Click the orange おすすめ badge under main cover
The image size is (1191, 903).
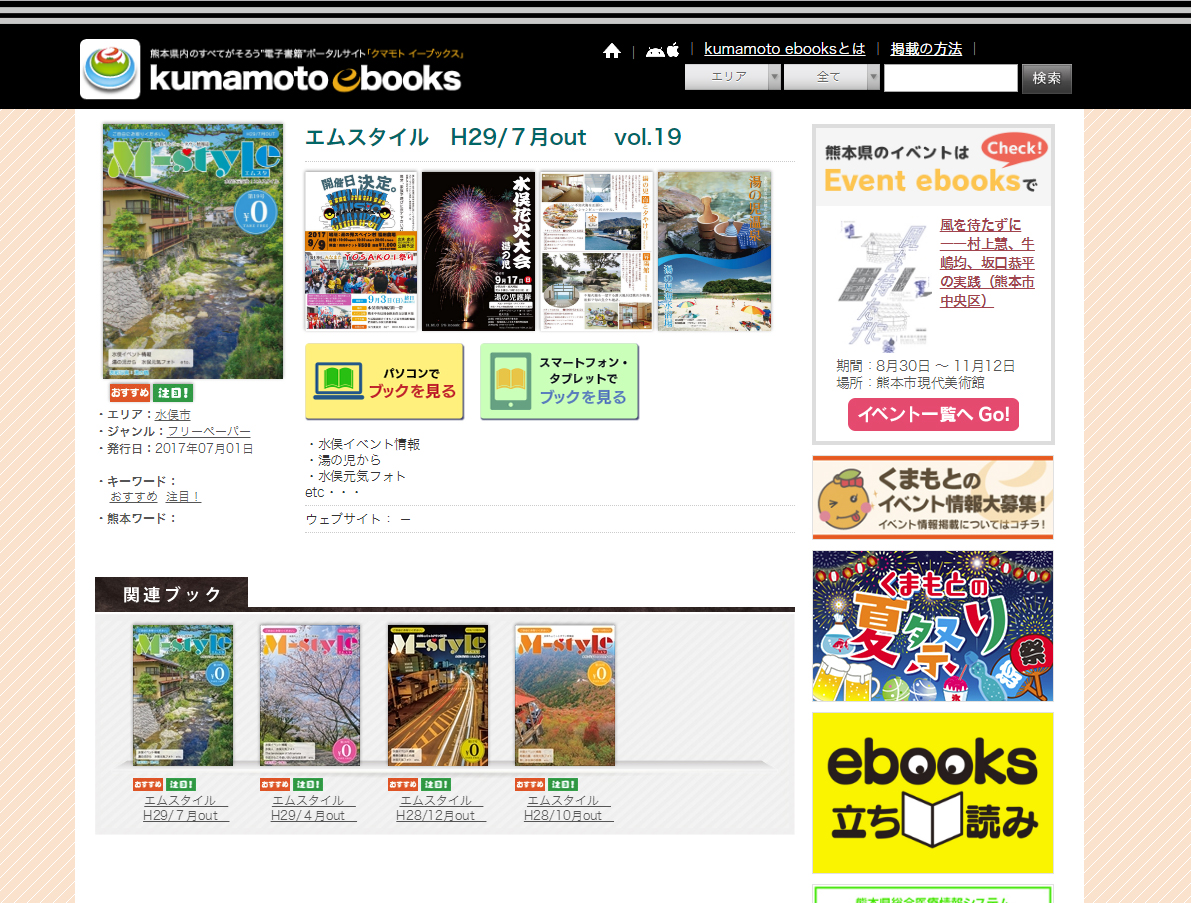(130, 393)
